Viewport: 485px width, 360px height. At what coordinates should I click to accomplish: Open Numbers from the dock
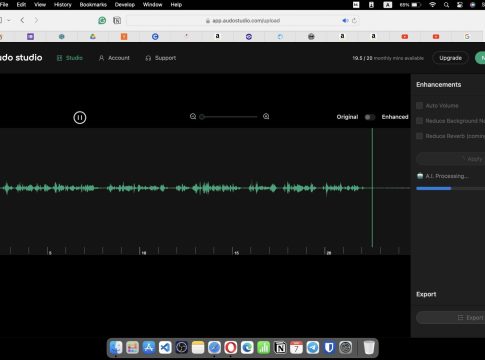coord(264,348)
